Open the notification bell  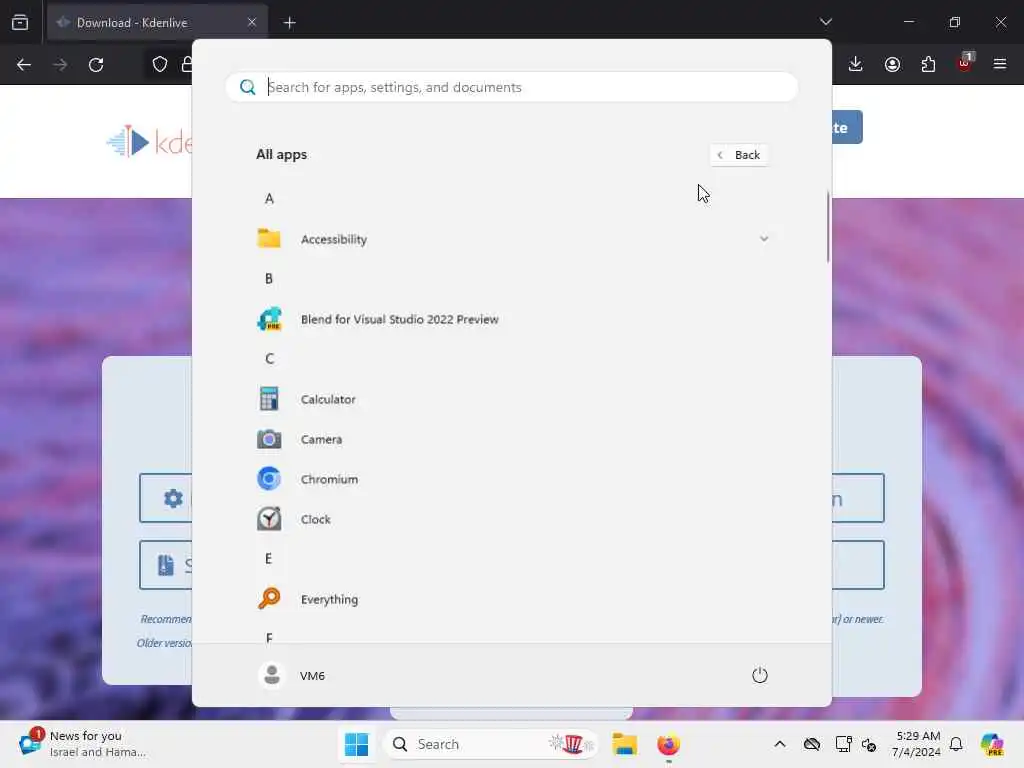[x=956, y=744]
